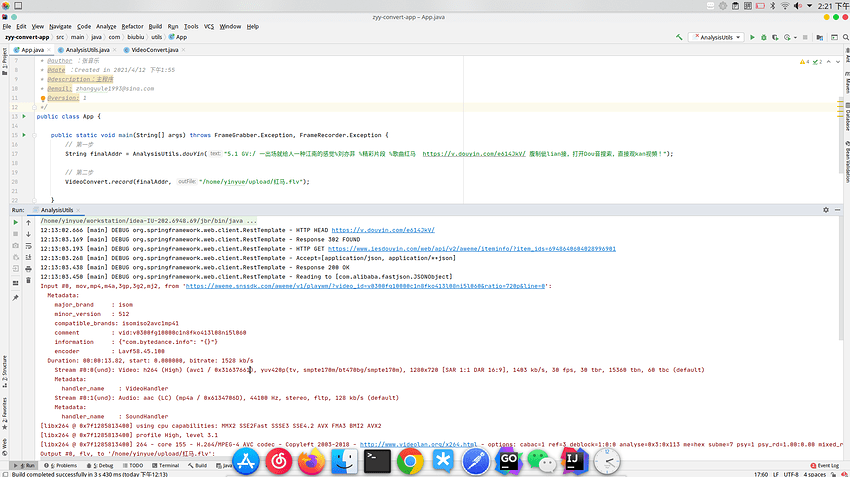Run with coverage using the shield icon
This screenshot has width=850, height=477.
click(x=775, y=37)
